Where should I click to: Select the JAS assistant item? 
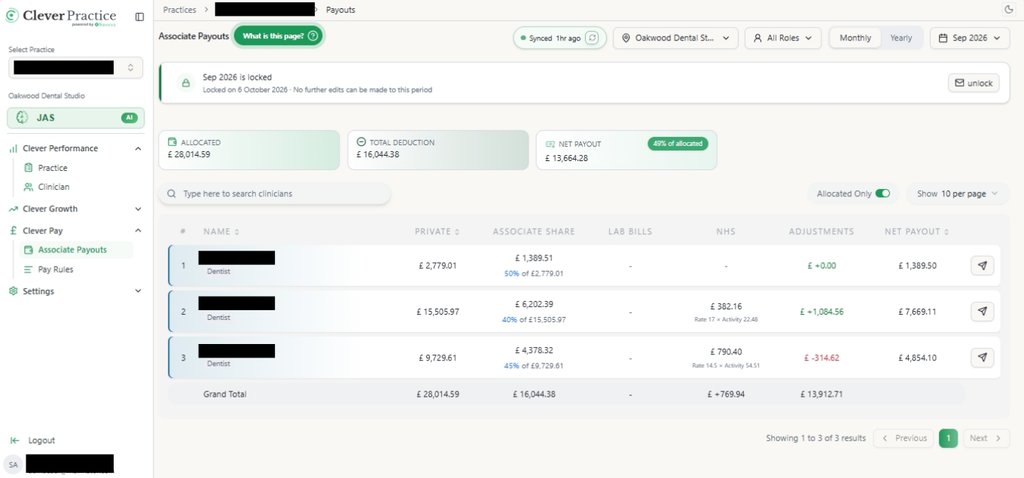(x=76, y=118)
